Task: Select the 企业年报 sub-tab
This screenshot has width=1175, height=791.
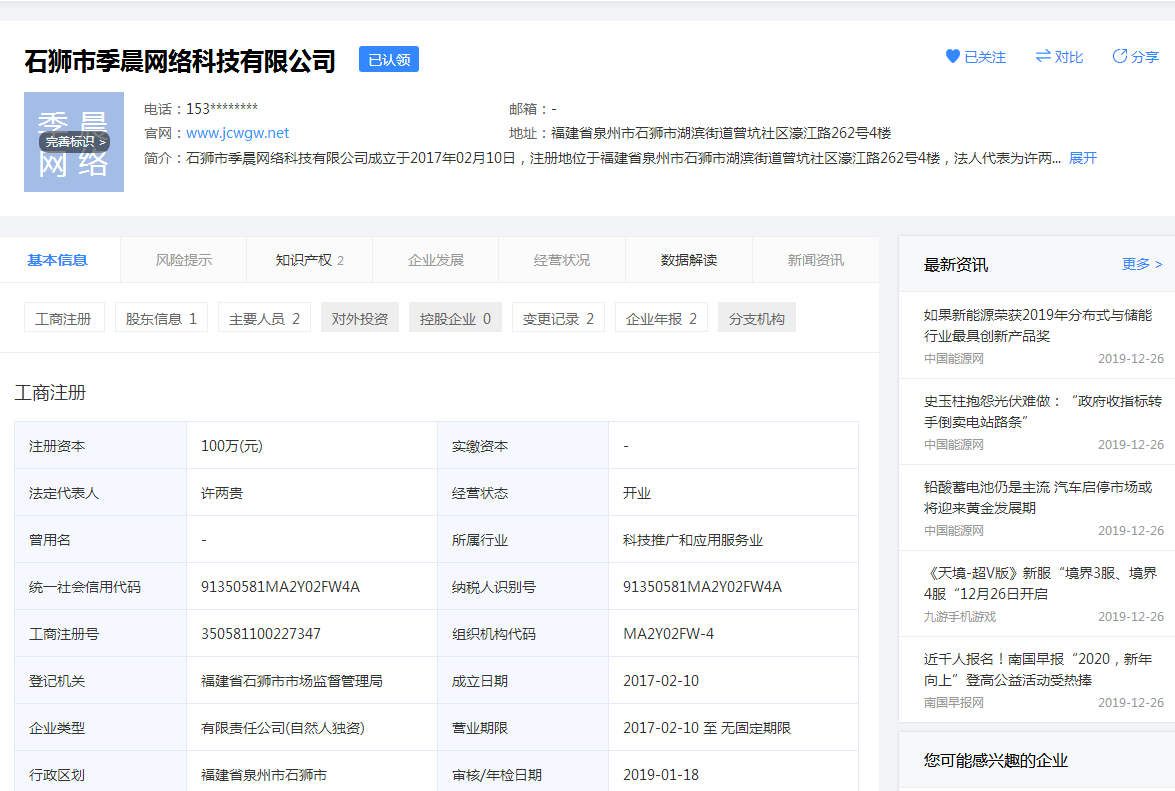Action: coord(661,319)
